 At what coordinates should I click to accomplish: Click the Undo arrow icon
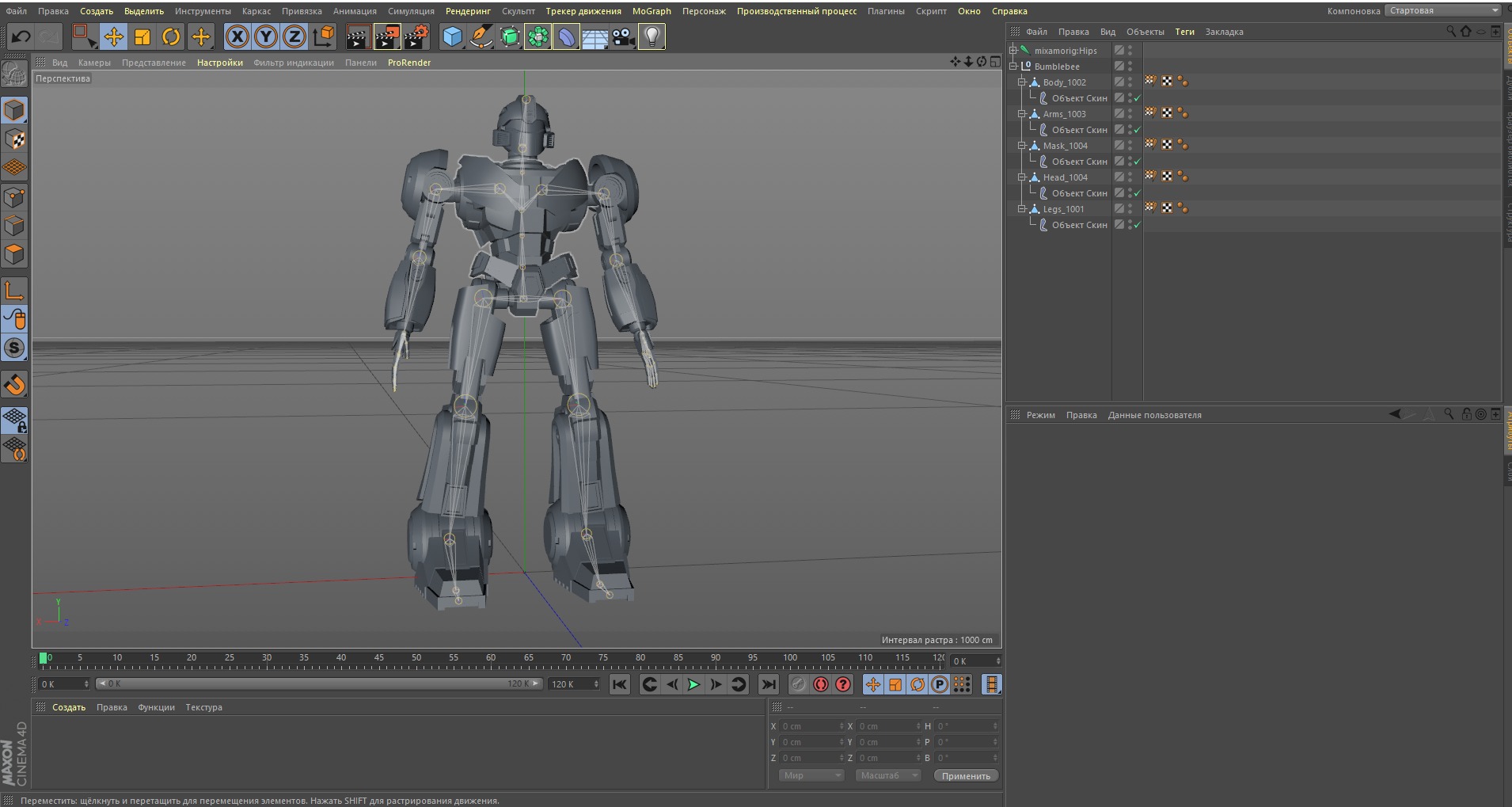click(x=21, y=36)
